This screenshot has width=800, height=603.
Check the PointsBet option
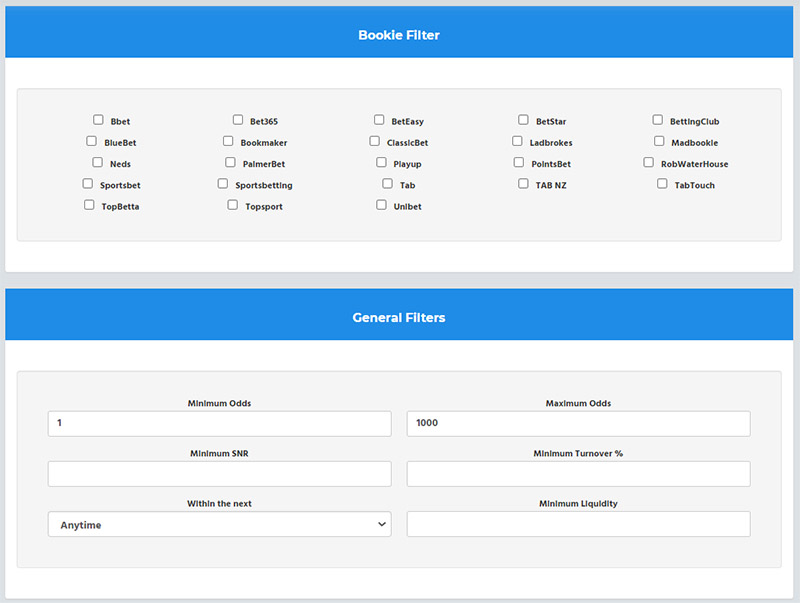518,162
